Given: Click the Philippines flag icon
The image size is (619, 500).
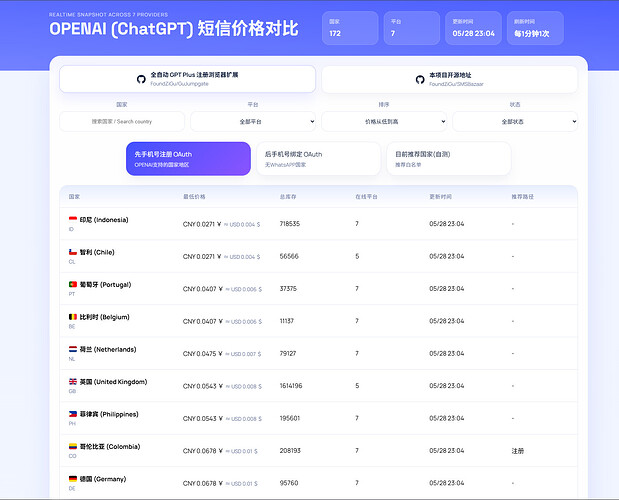Looking at the screenshot, I should point(73,414).
